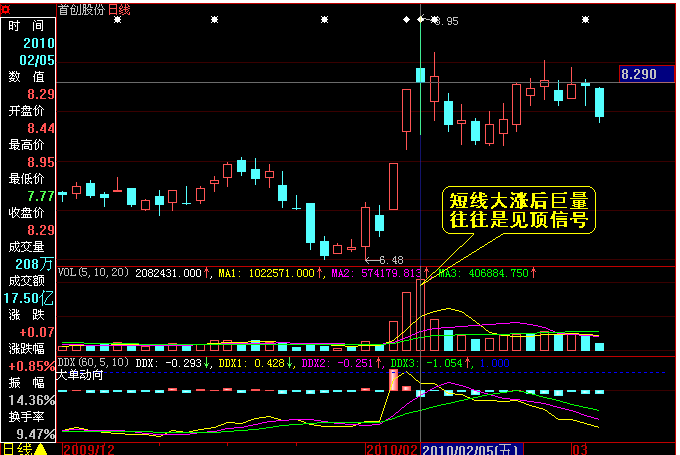This screenshot has width=680, height=455.
Task: Click the 2009/12 label on time axis
Action: pos(89,449)
